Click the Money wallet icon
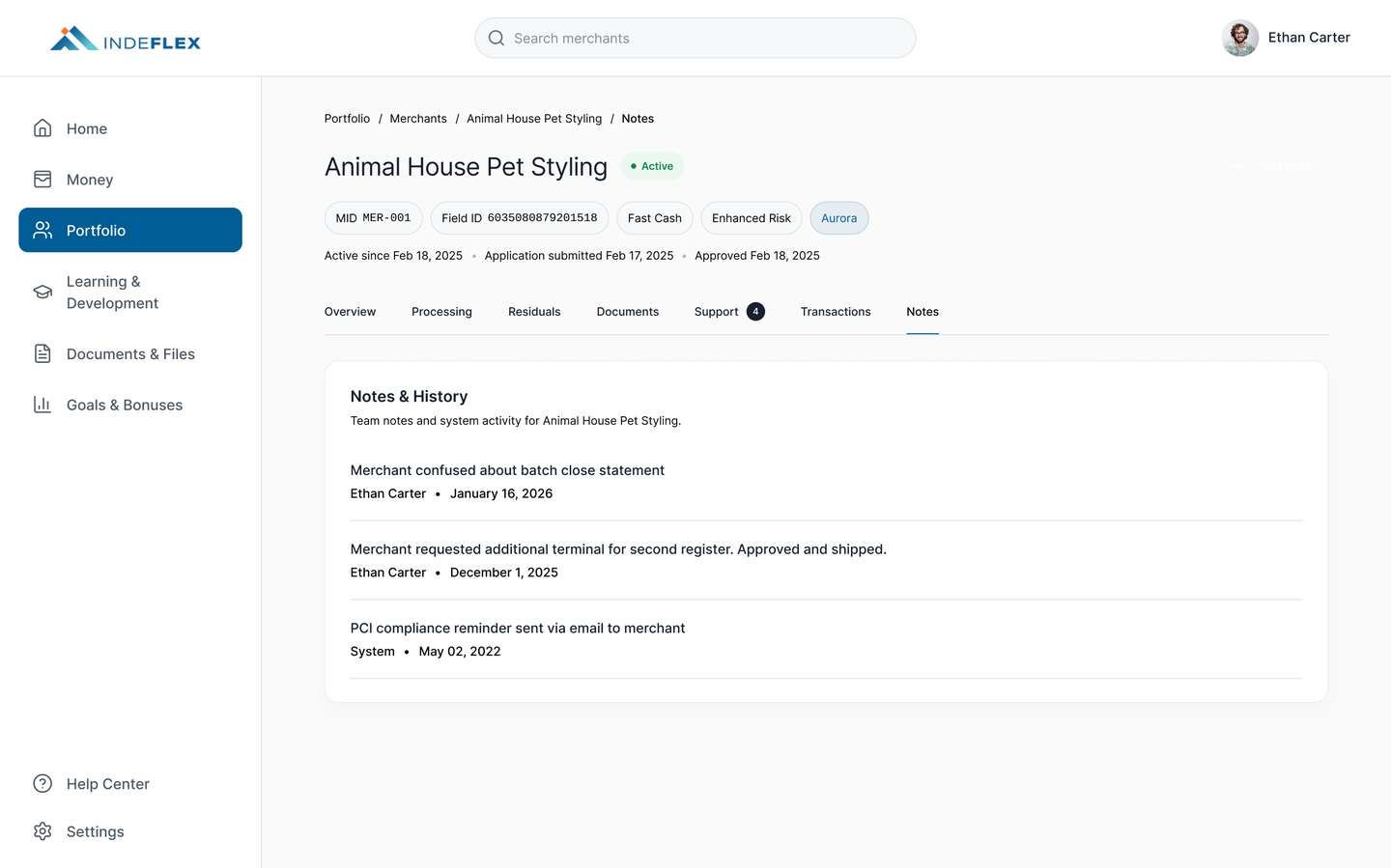Viewport: 1391px width, 868px height. tap(43, 180)
